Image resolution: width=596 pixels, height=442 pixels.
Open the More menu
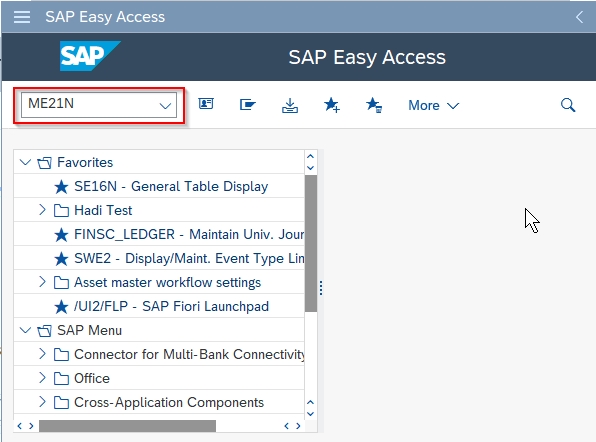coord(433,105)
